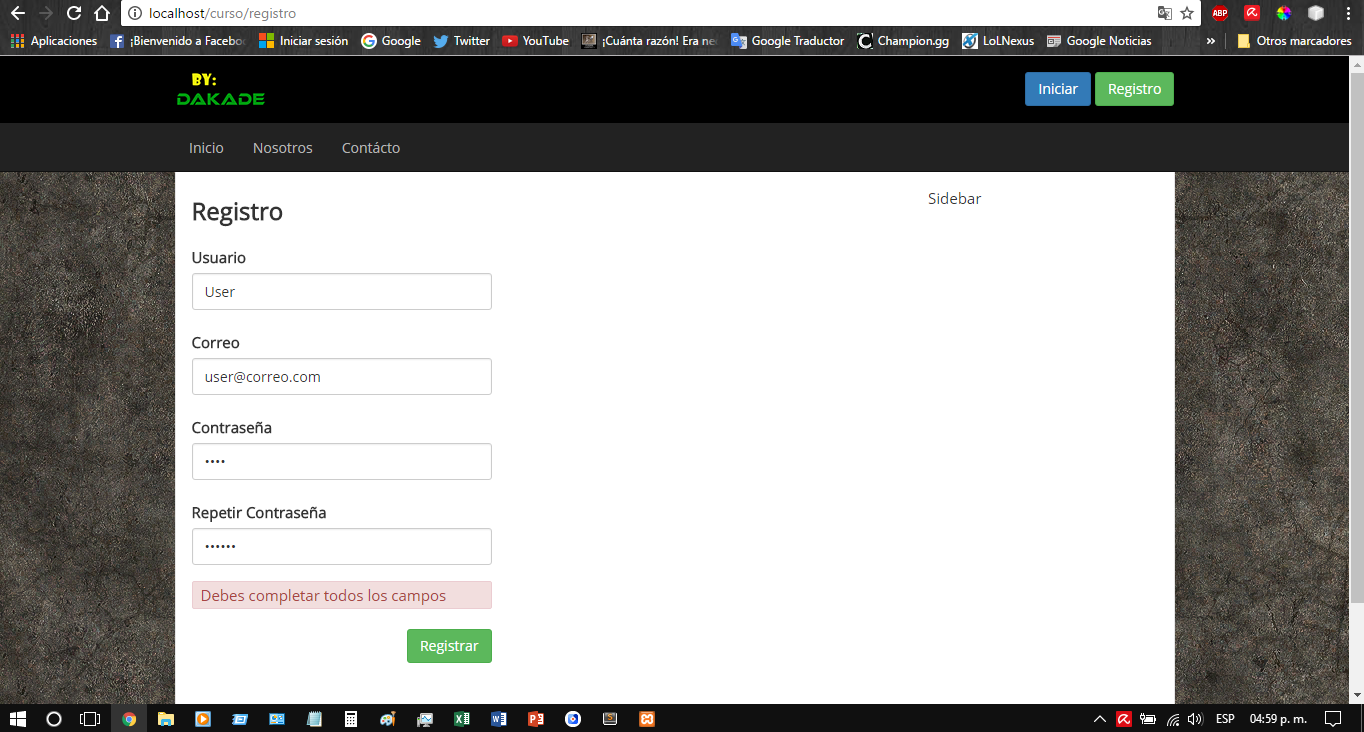This screenshot has height=732, width=1364.
Task: Click the color wheel extension icon
Action: click(1284, 13)
